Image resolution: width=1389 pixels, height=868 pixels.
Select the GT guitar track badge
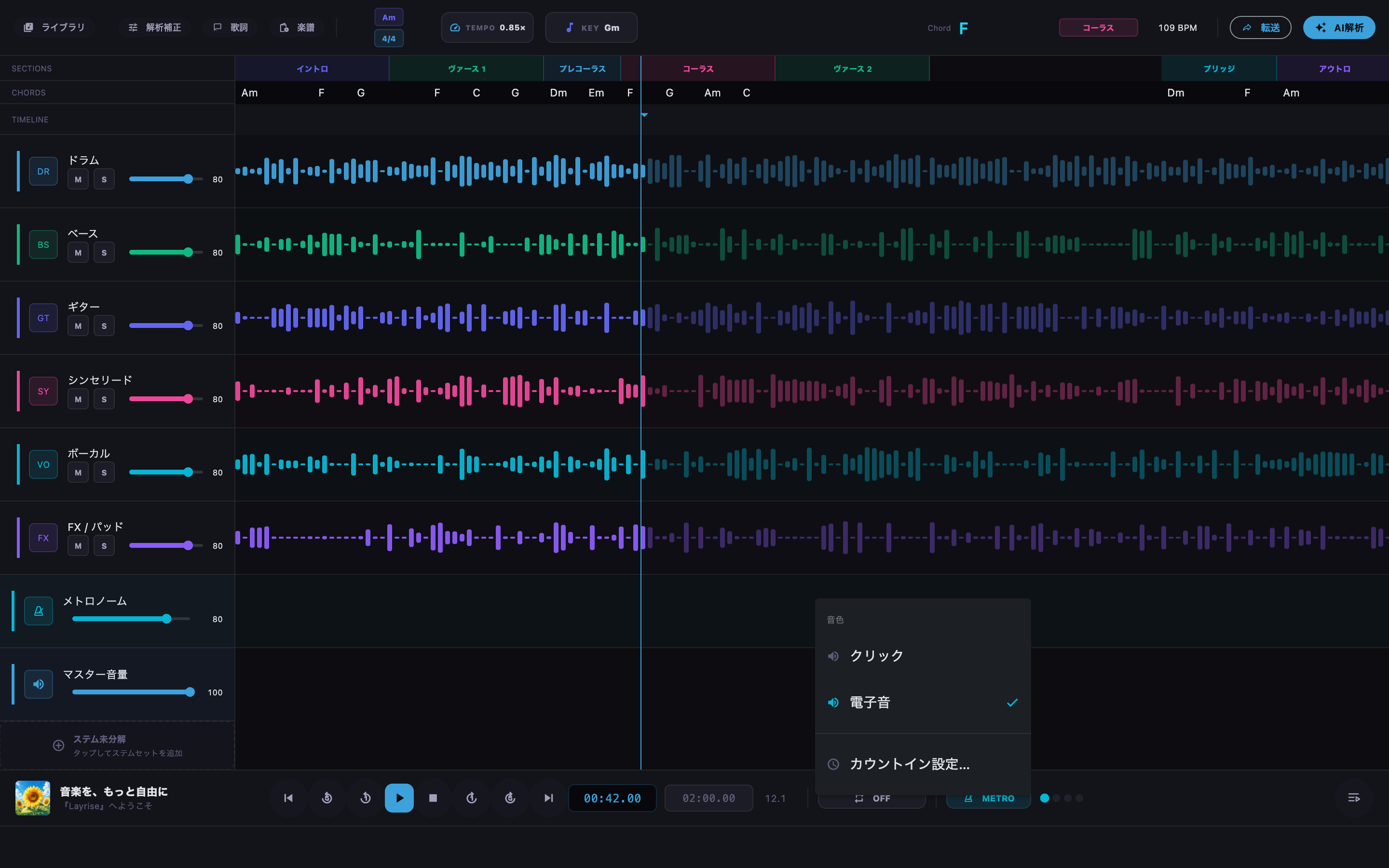(43, 318)
